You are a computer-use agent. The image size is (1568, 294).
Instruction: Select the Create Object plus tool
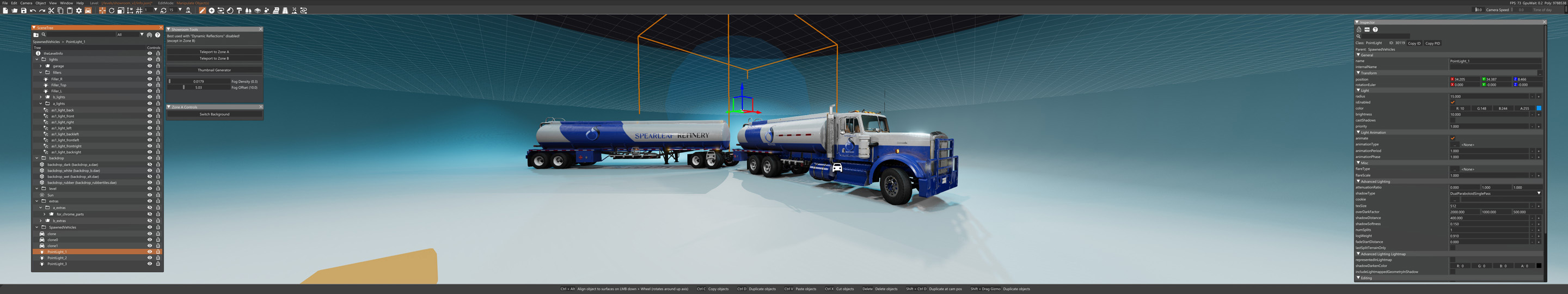click(x=212, y=10)
